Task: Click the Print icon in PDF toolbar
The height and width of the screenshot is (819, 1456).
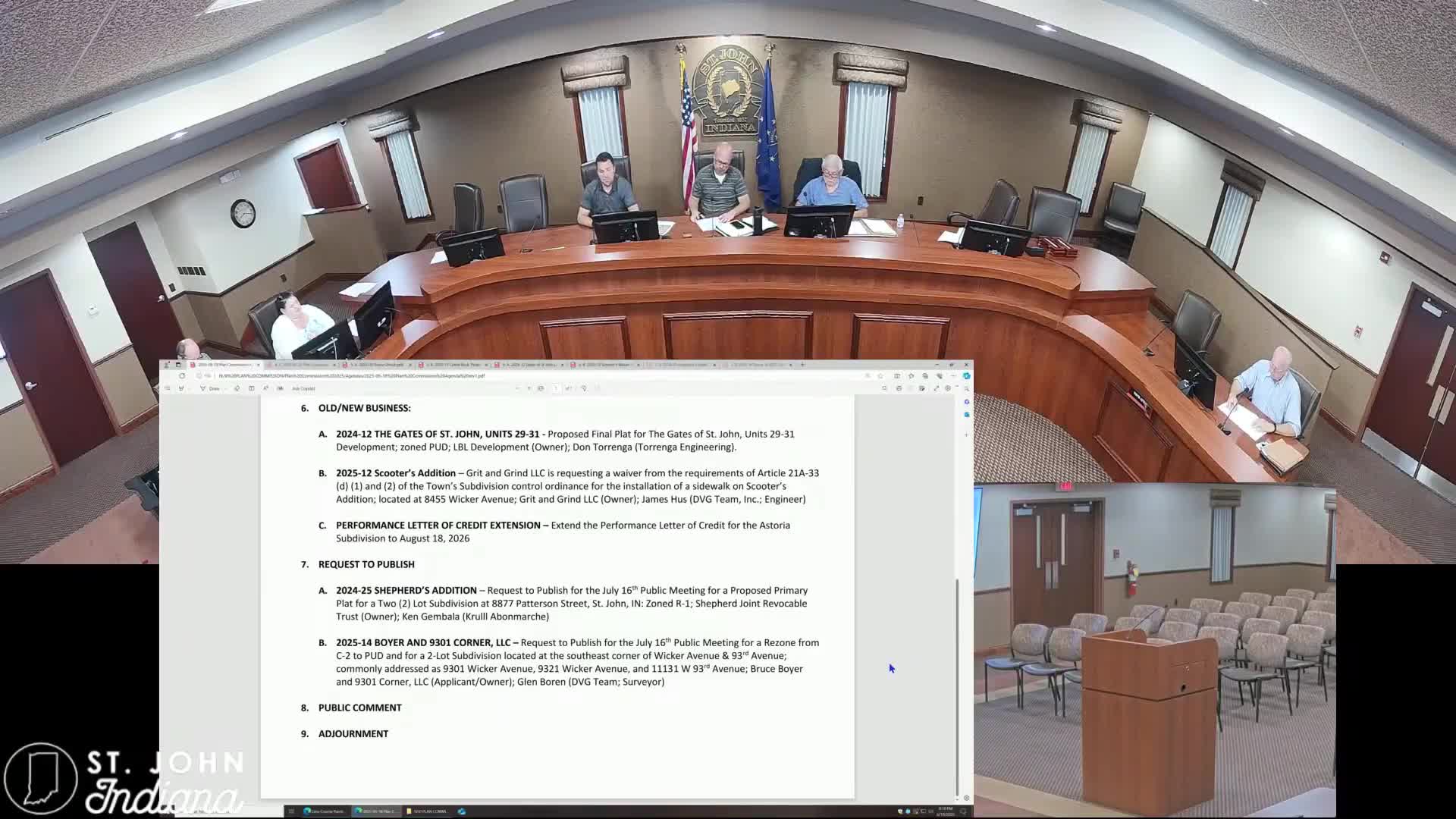Action: pyautogui.click(x=899, y=388)
